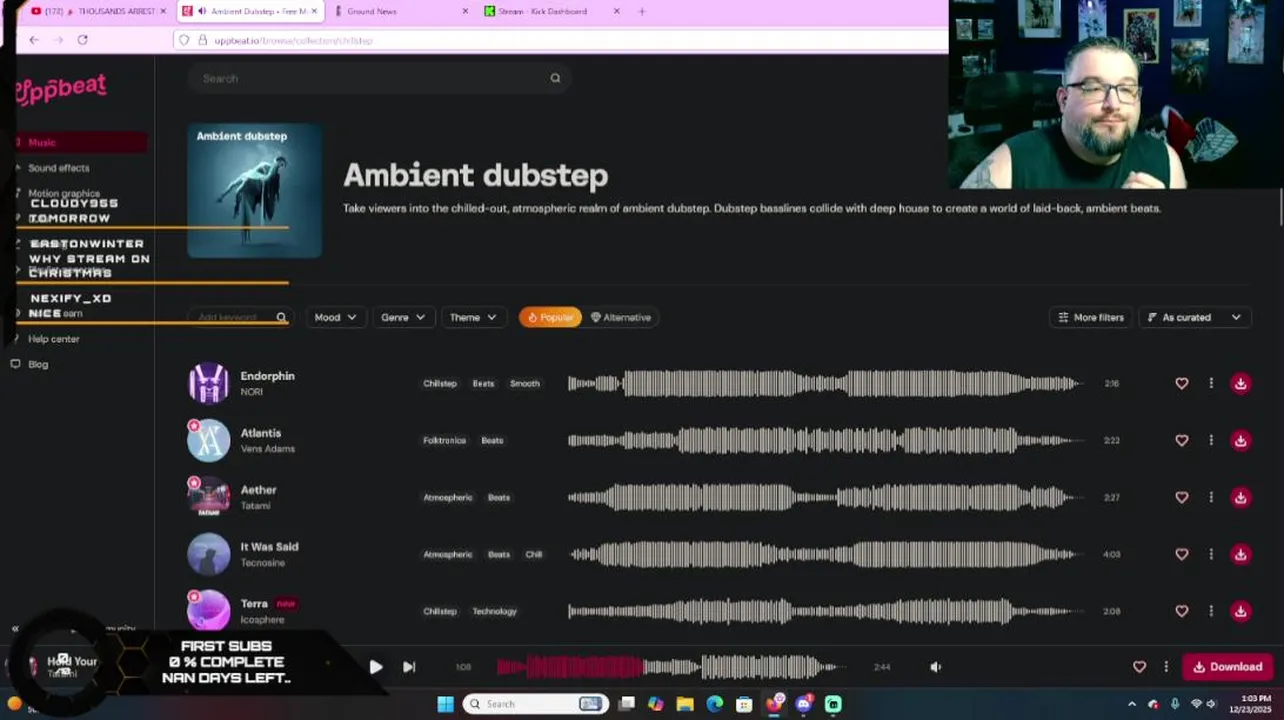Favorite the Terra track with heart
Viewport: 1284px width, 720px height.
pyautogui.click(x=1182, y=611)
